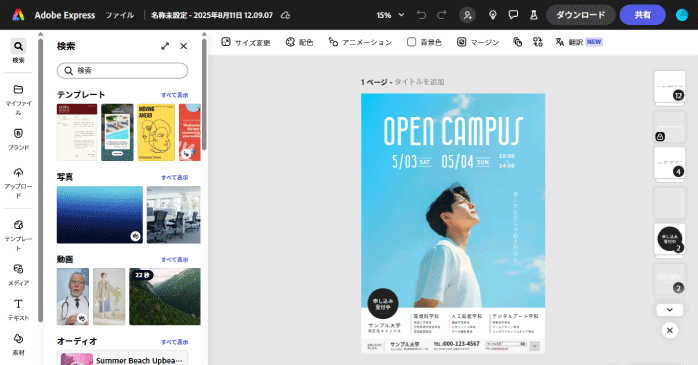Screen dimensions: 698x365
Task: Select the 申し込み受付中 layer thumbnail
Action: 670,239
